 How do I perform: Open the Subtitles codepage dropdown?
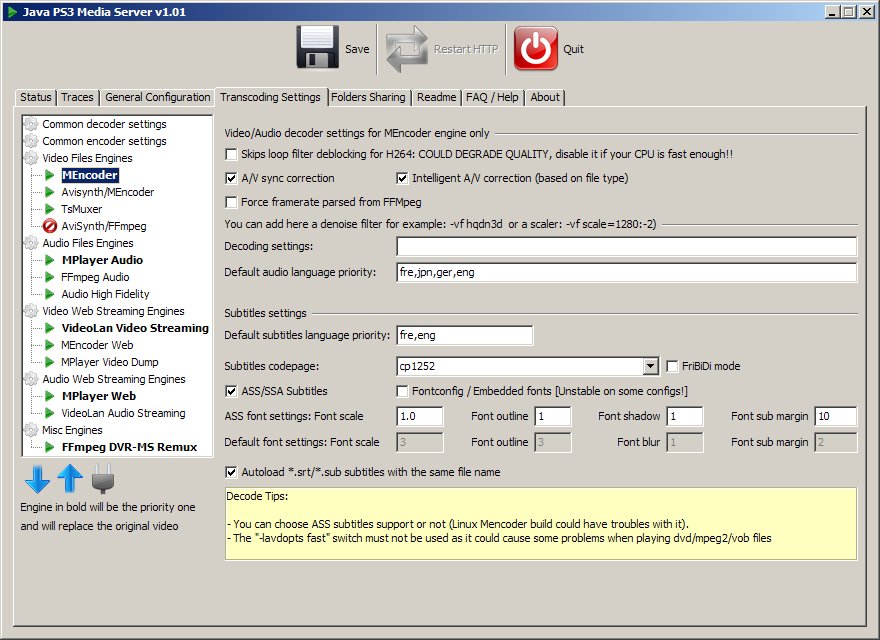coord(650,366)
